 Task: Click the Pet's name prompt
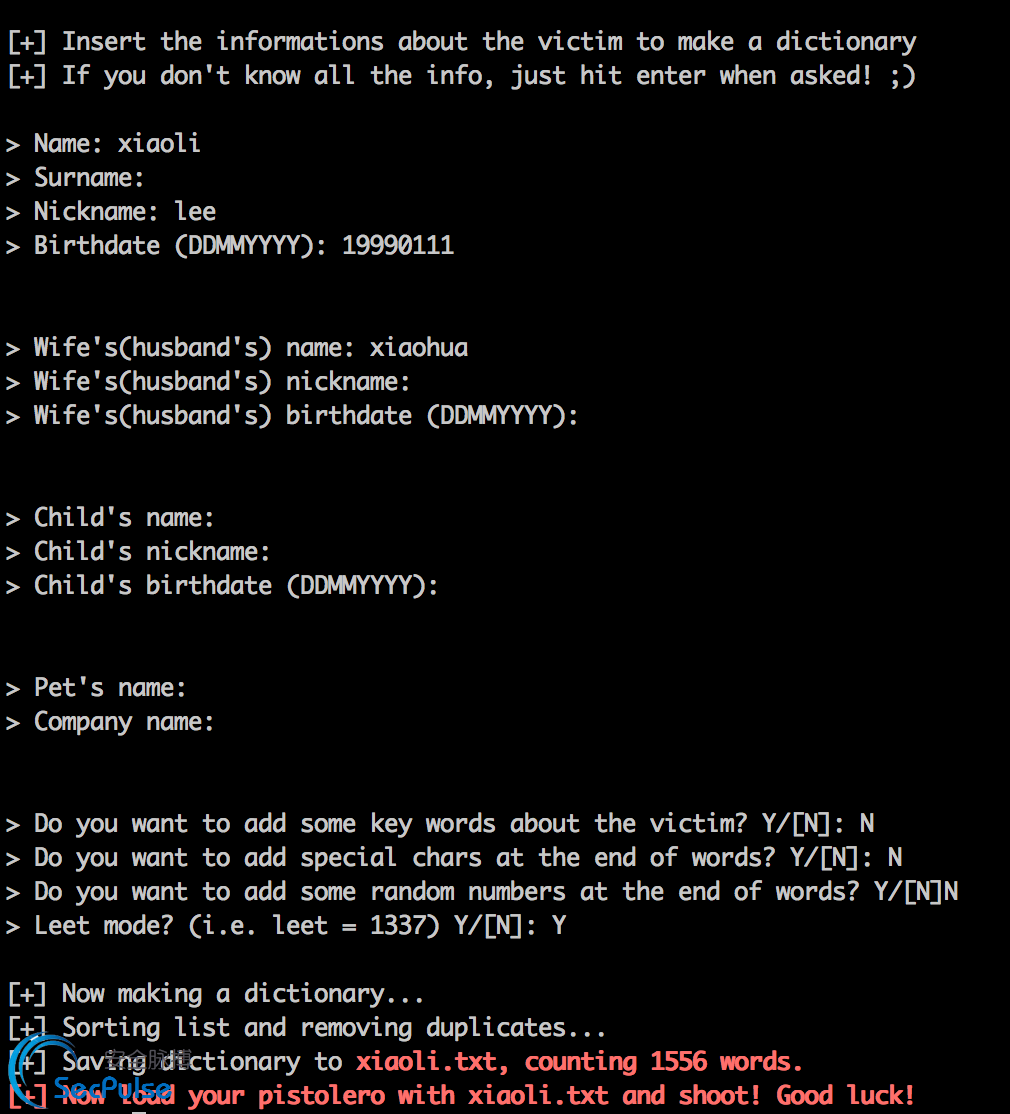pos(96,688)
